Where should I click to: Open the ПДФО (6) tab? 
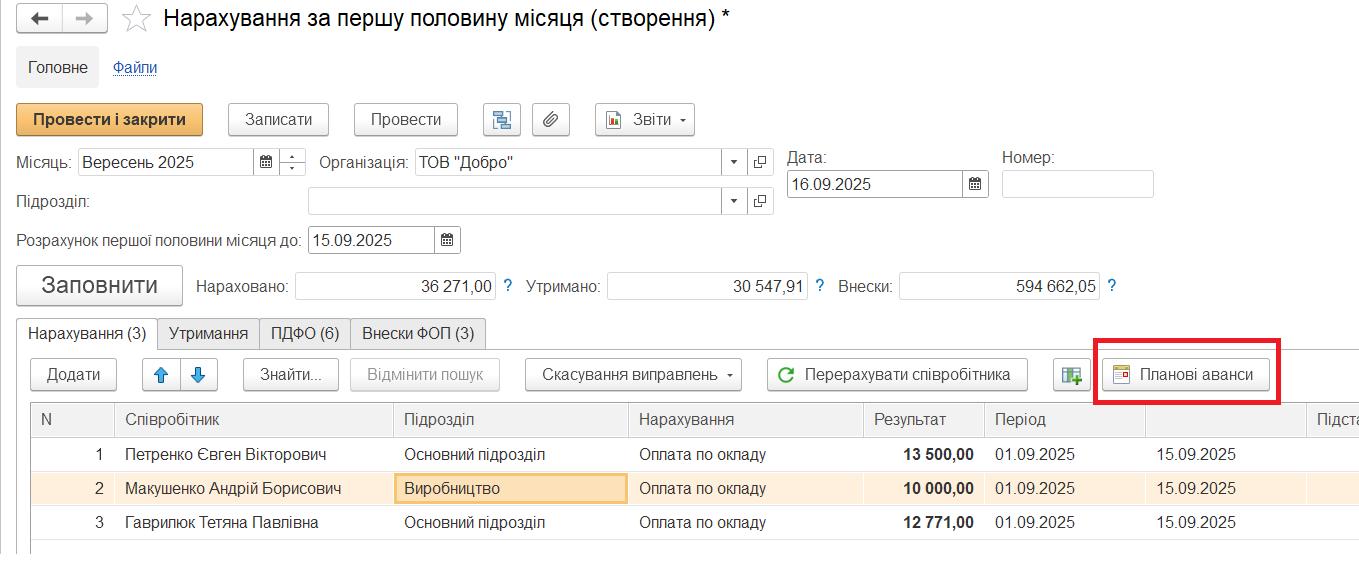(305, 333)
